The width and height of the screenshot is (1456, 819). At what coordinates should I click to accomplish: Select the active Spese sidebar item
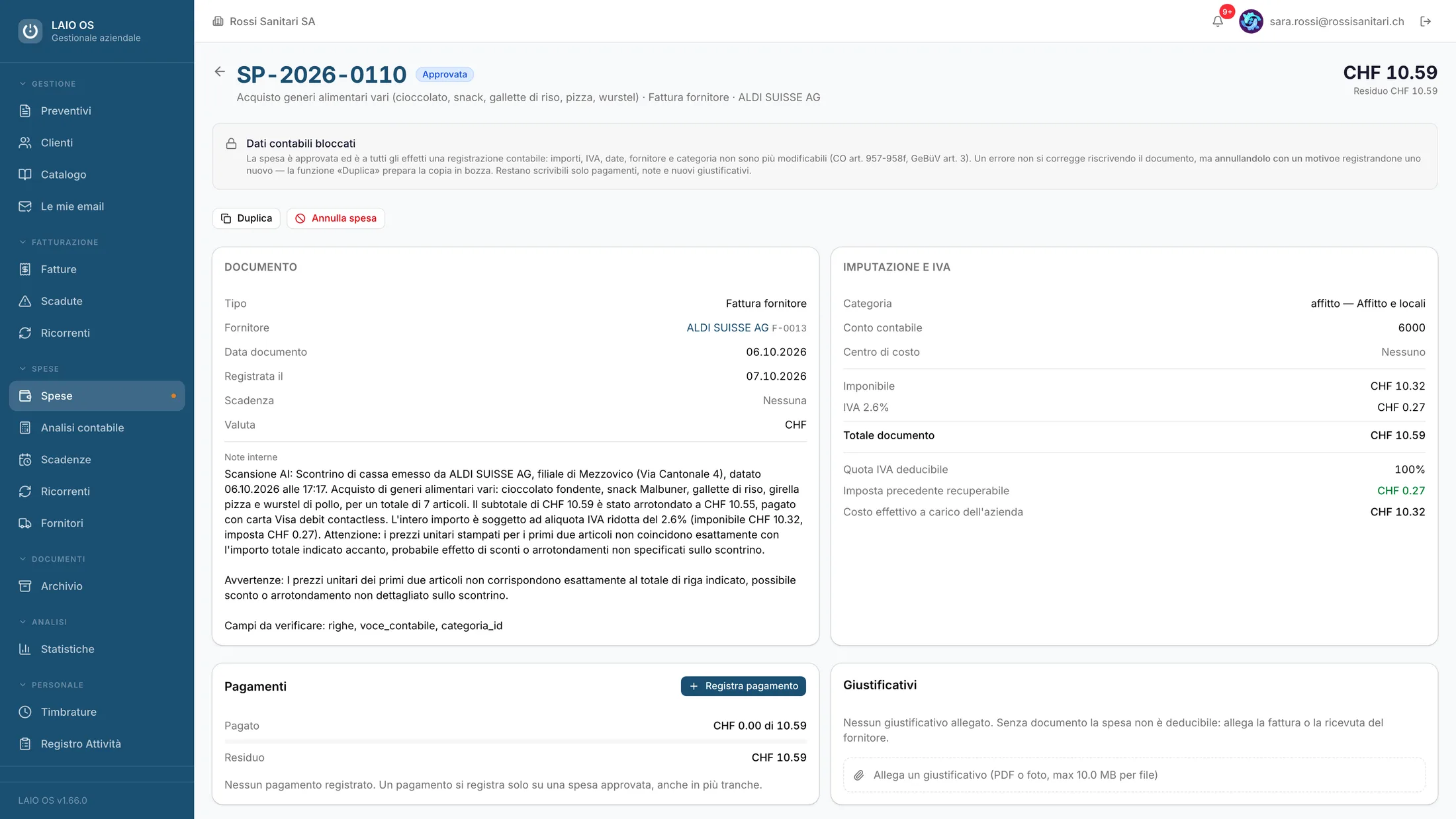97,396
